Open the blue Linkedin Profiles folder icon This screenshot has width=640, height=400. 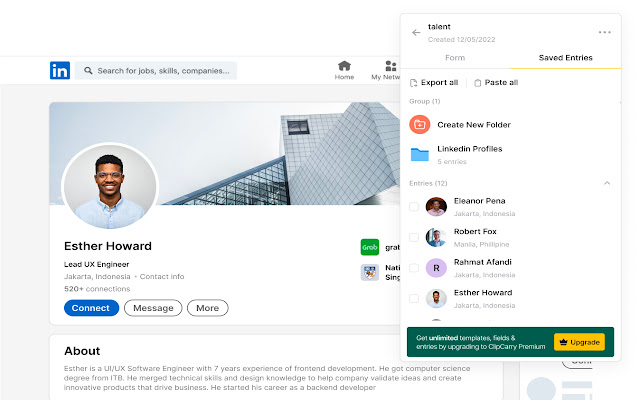point(420,155)
